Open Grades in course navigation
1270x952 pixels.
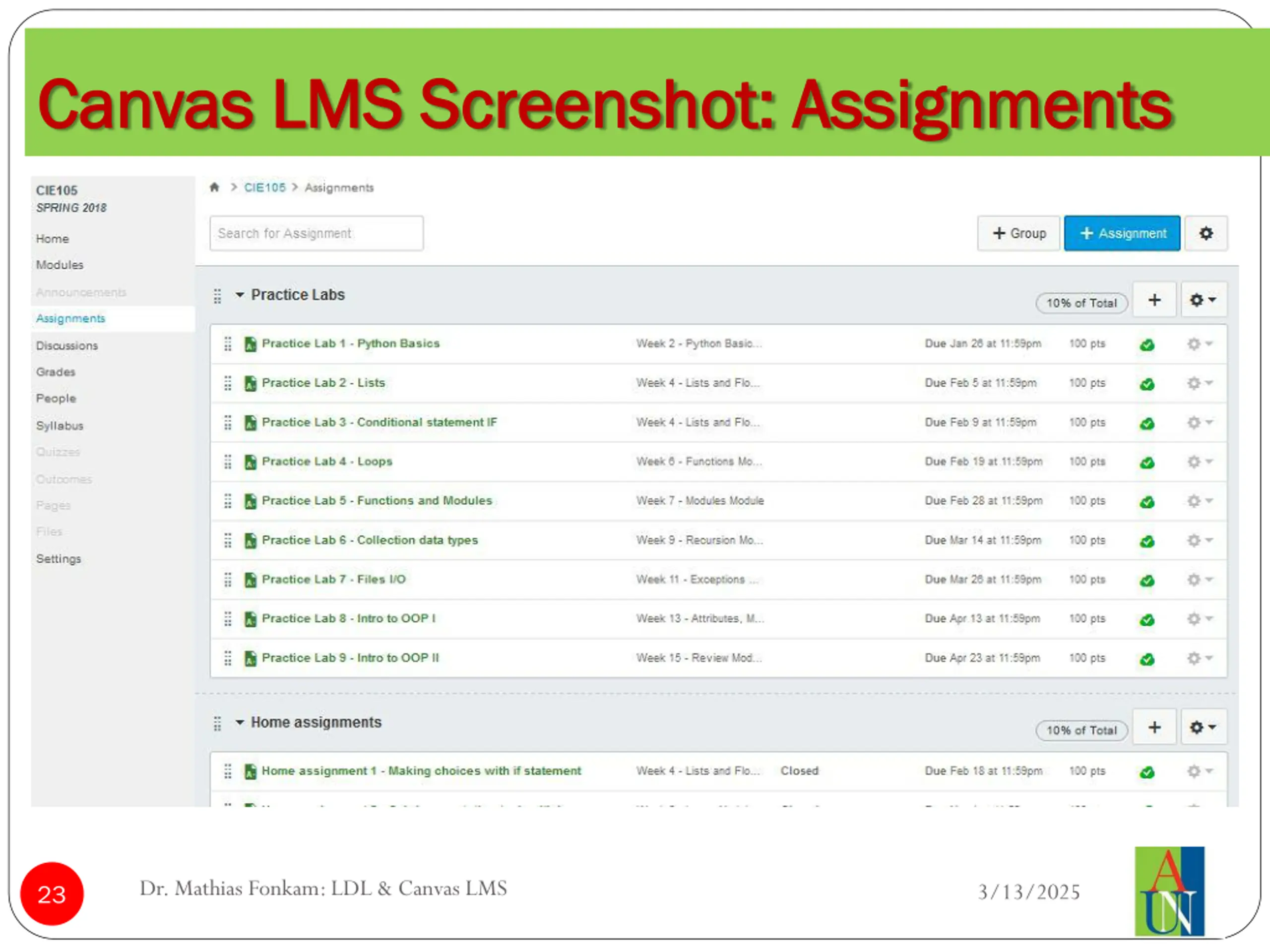[x=56, y=372]
